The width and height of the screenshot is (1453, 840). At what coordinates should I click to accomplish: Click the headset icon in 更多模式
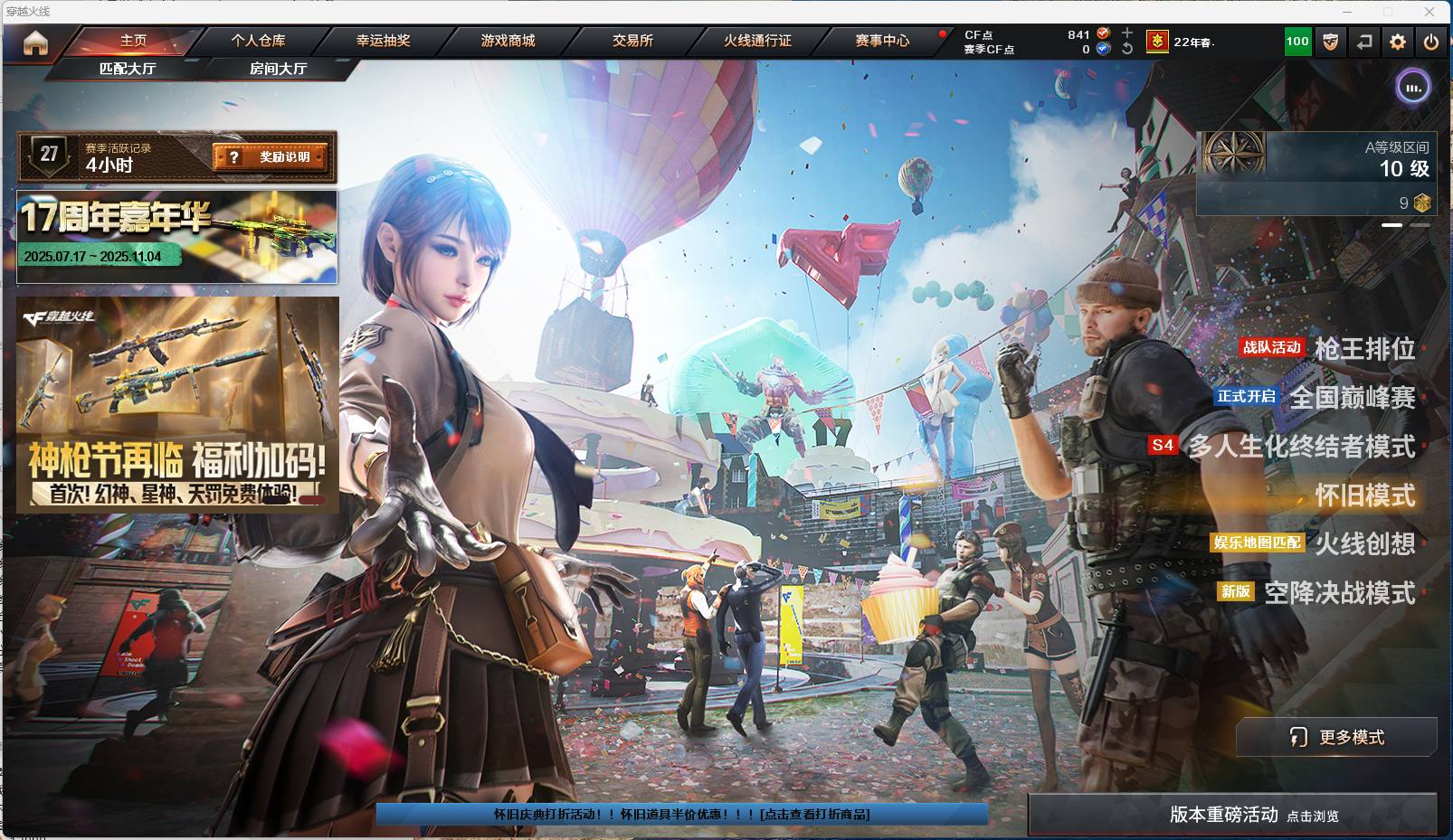[1298, 737]
